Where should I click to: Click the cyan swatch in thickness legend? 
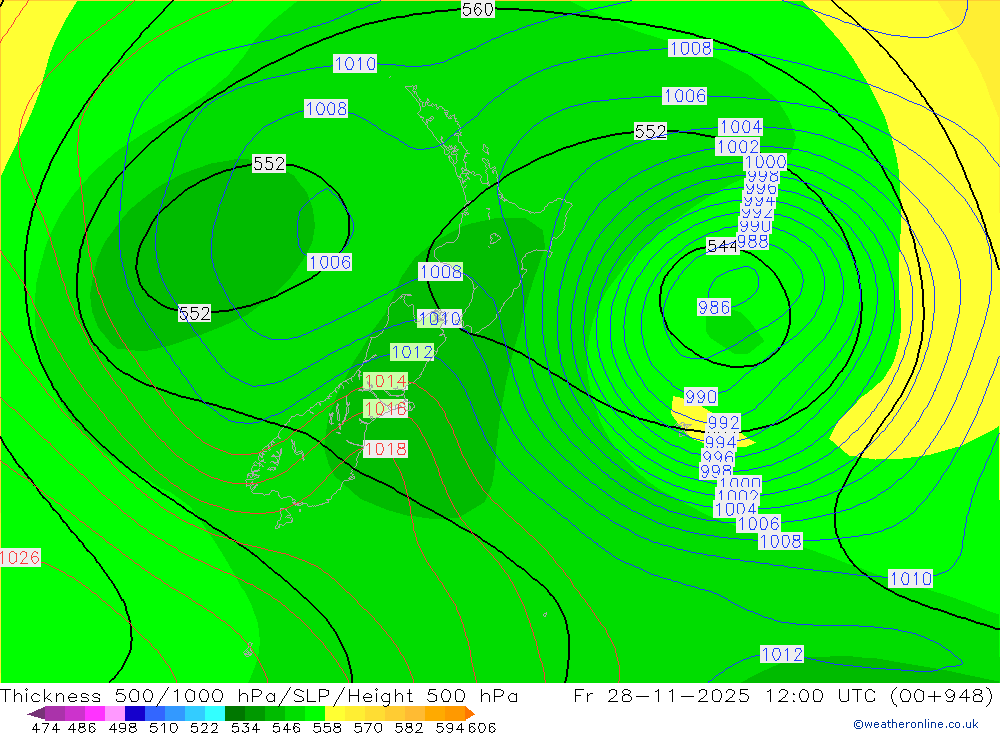click(215, 713)
